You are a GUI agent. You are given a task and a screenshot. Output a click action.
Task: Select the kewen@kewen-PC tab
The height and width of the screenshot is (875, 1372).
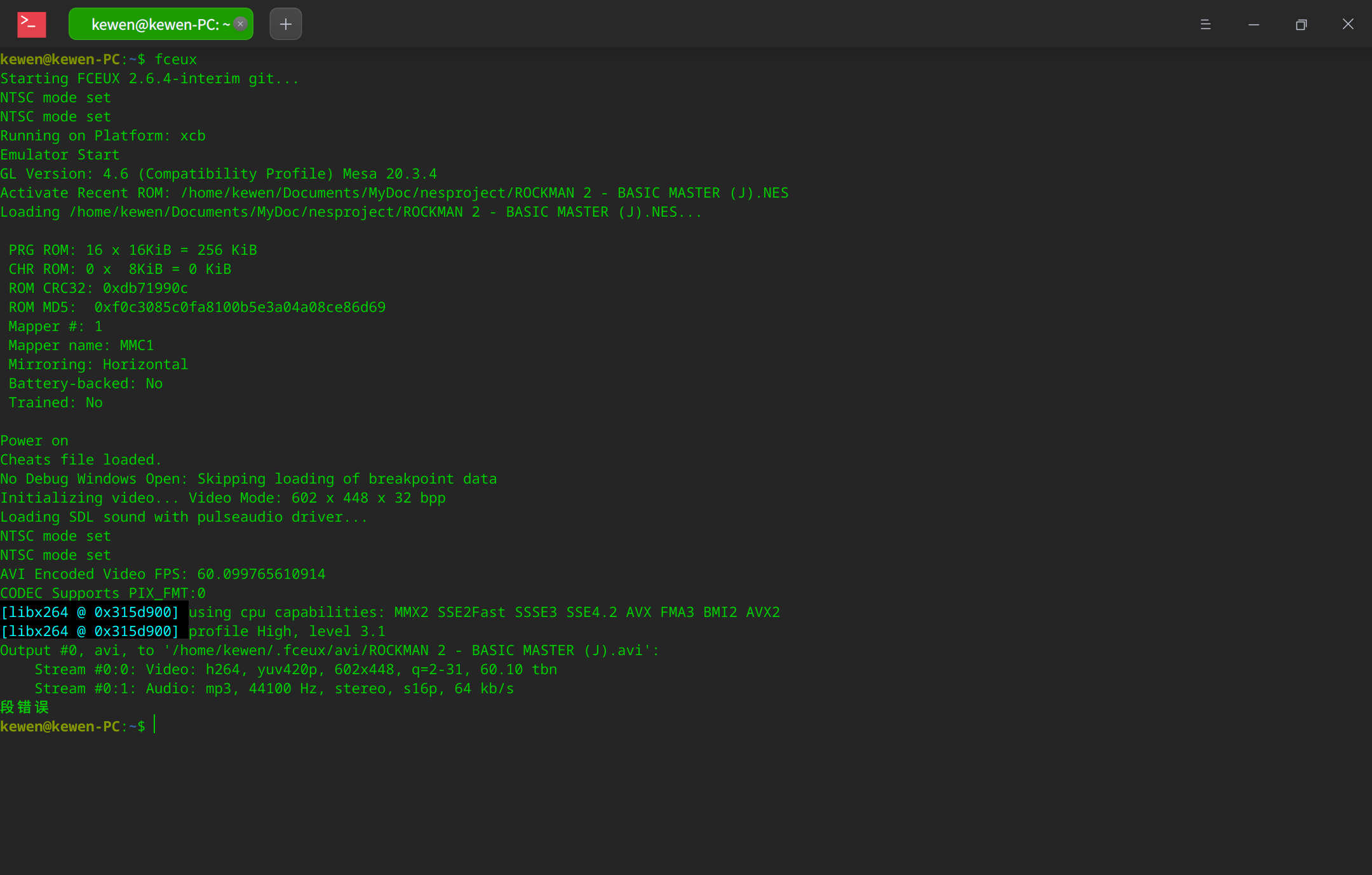click(x=161, y=24)
